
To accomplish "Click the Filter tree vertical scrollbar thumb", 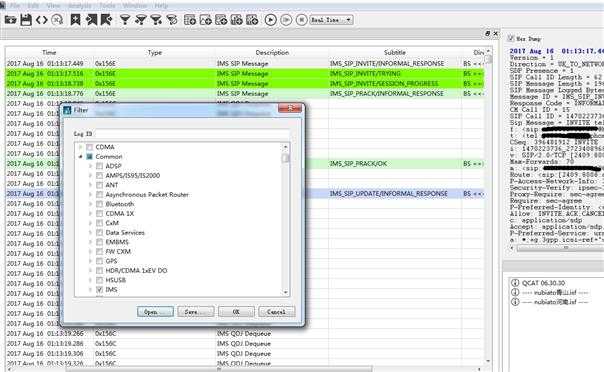I will tap(285, 158).
